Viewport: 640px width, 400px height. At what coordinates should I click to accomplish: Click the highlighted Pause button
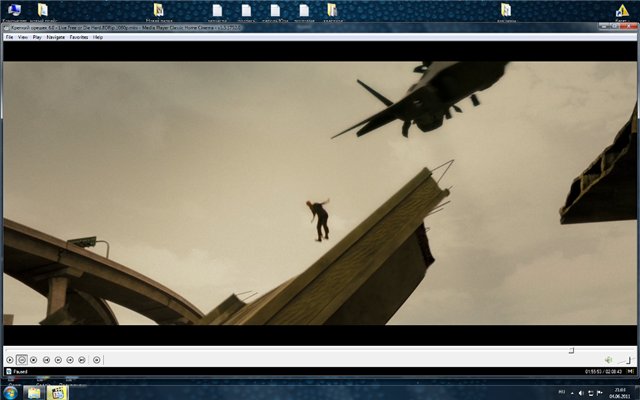click(22, 360)
